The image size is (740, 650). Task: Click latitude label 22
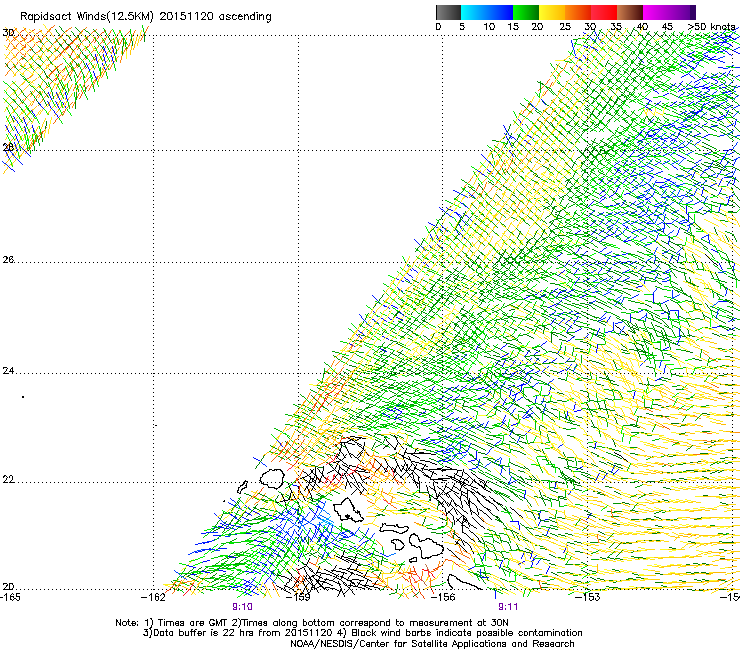[8, 479]
